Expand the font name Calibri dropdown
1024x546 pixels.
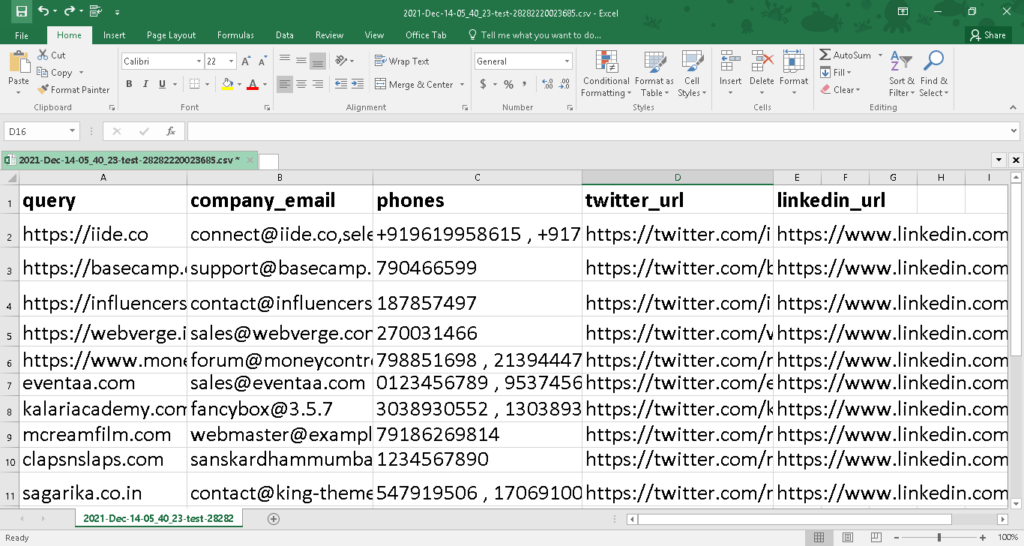click(x=197, y=61)
